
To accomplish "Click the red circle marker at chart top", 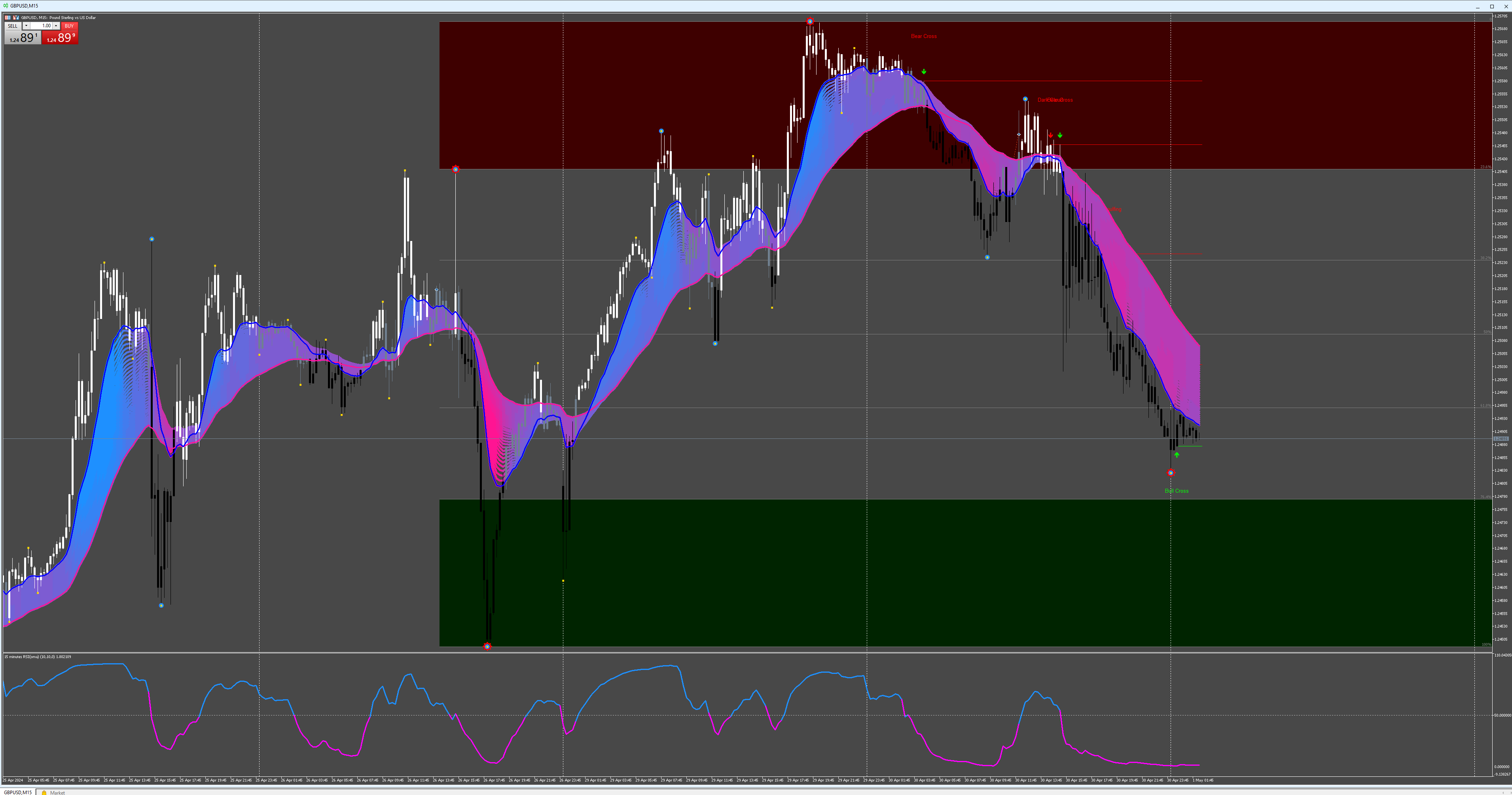I will tap(810, 22).
